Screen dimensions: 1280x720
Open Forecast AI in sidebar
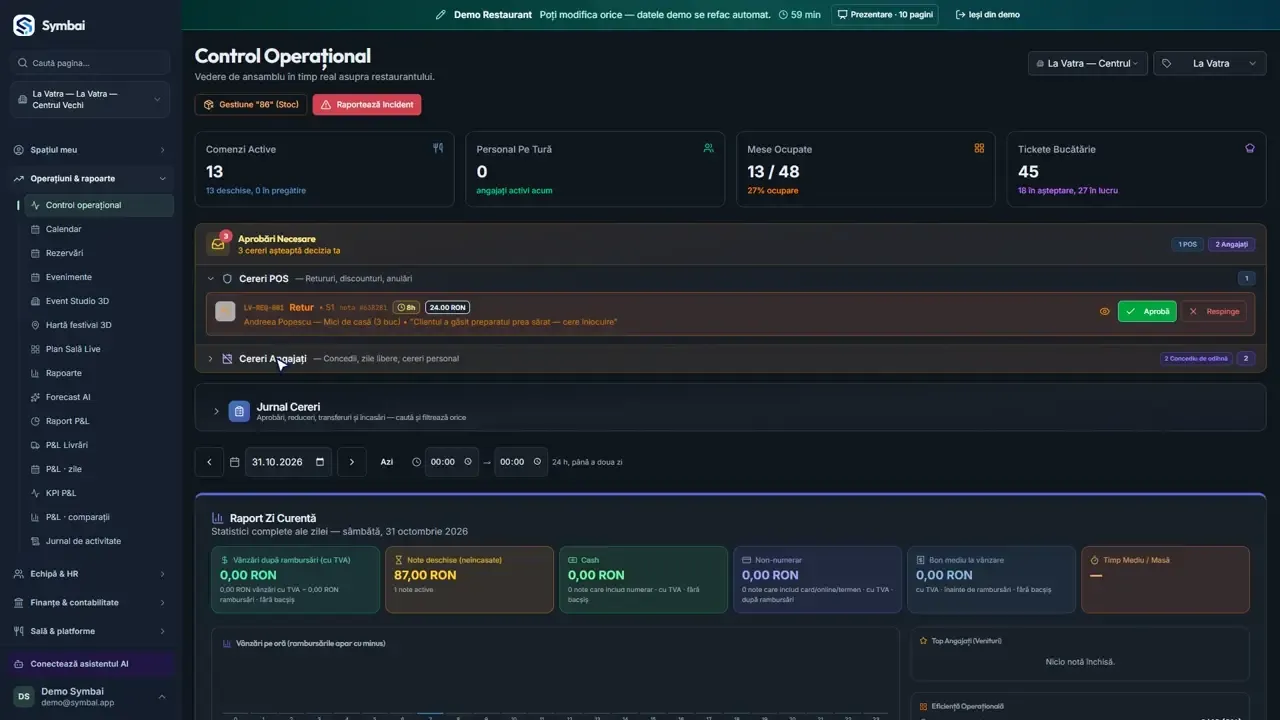point(98,397)
